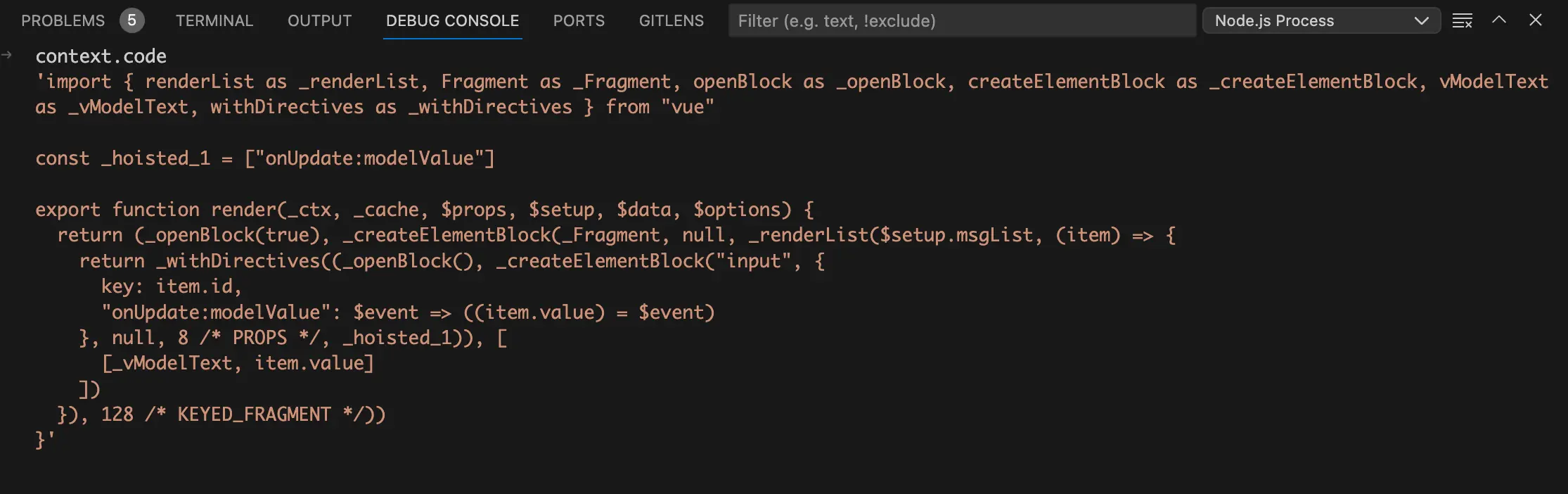Screen dimensions: 1568x494
Task: Clear the debug console output
Action: point(1462,20)
